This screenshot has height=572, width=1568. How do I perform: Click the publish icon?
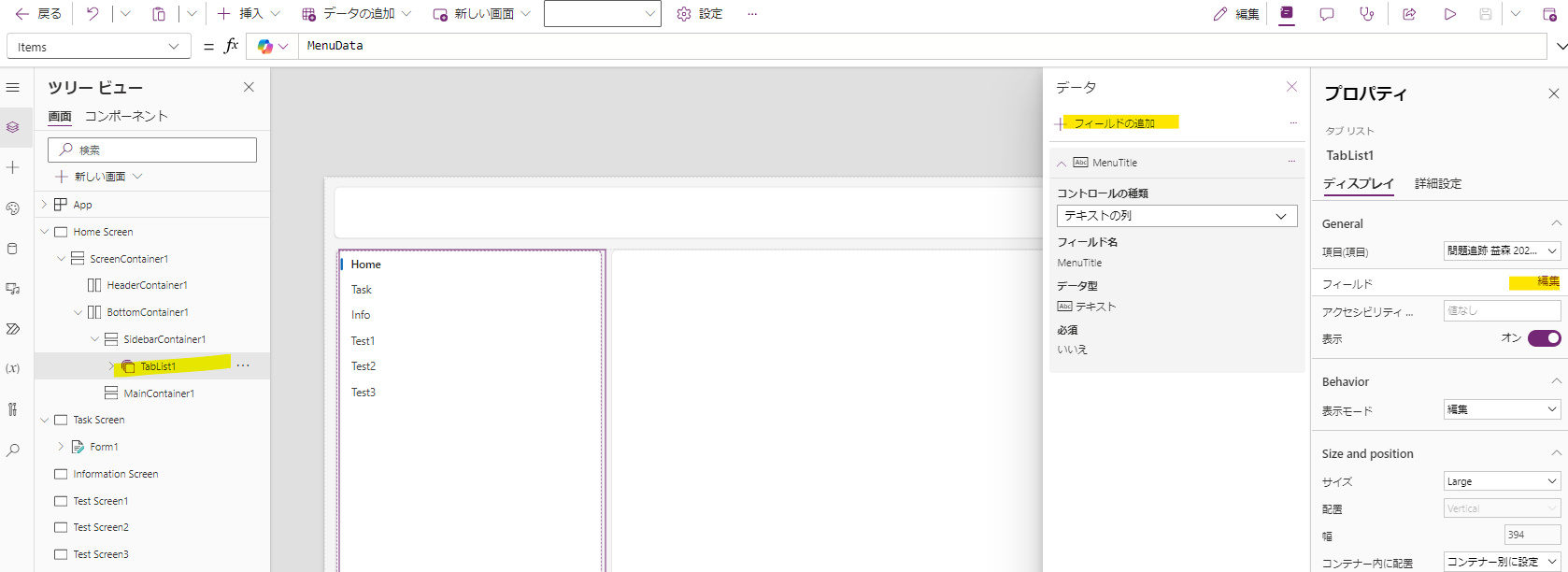coord(1549,14)
